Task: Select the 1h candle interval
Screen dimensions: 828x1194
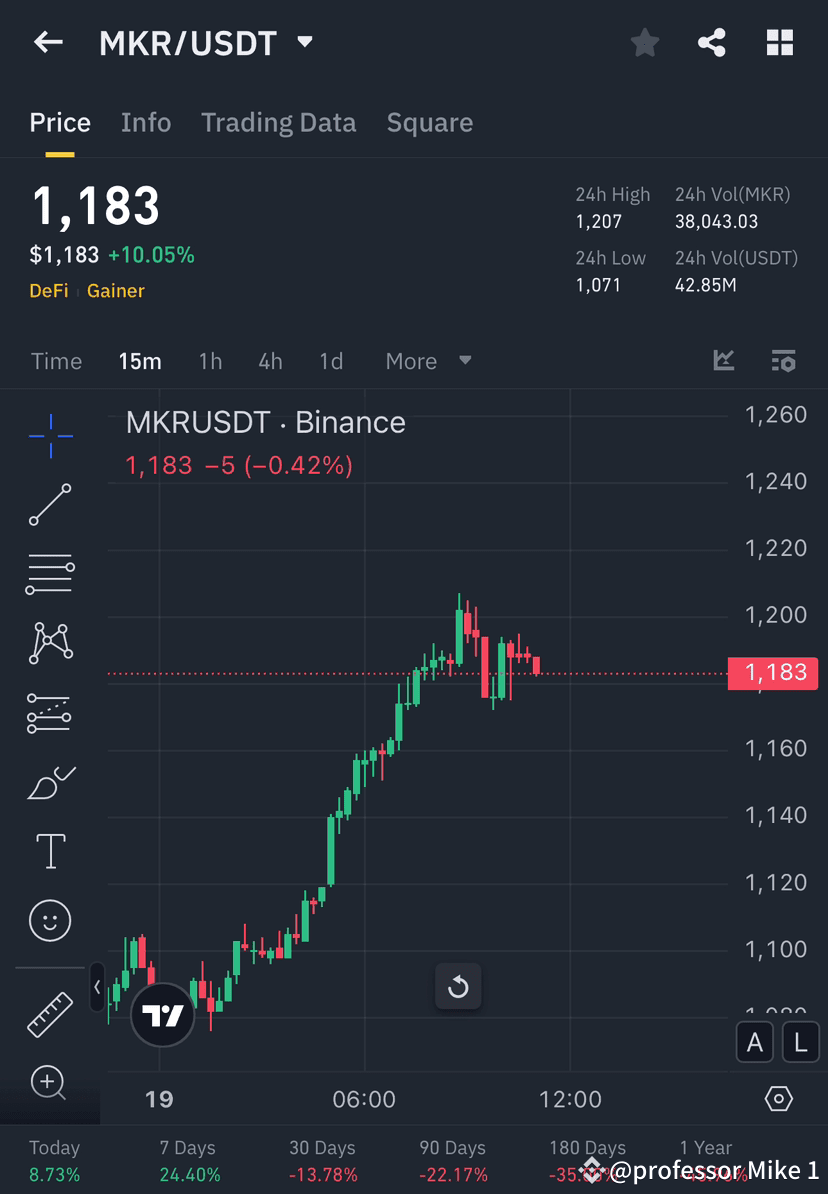Action: [x=210, y=361]
